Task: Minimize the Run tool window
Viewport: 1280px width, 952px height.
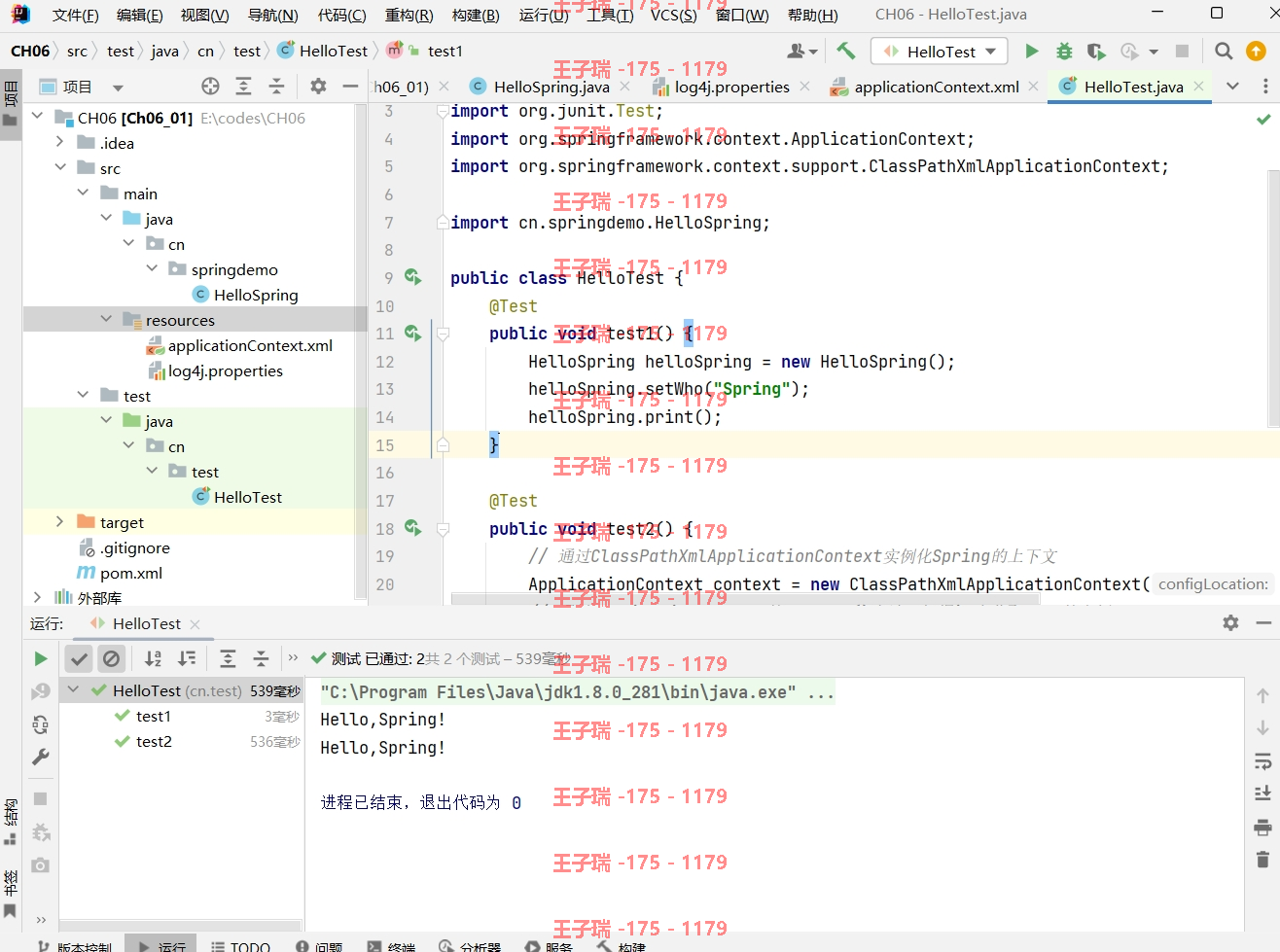Action: point(1263,622)
